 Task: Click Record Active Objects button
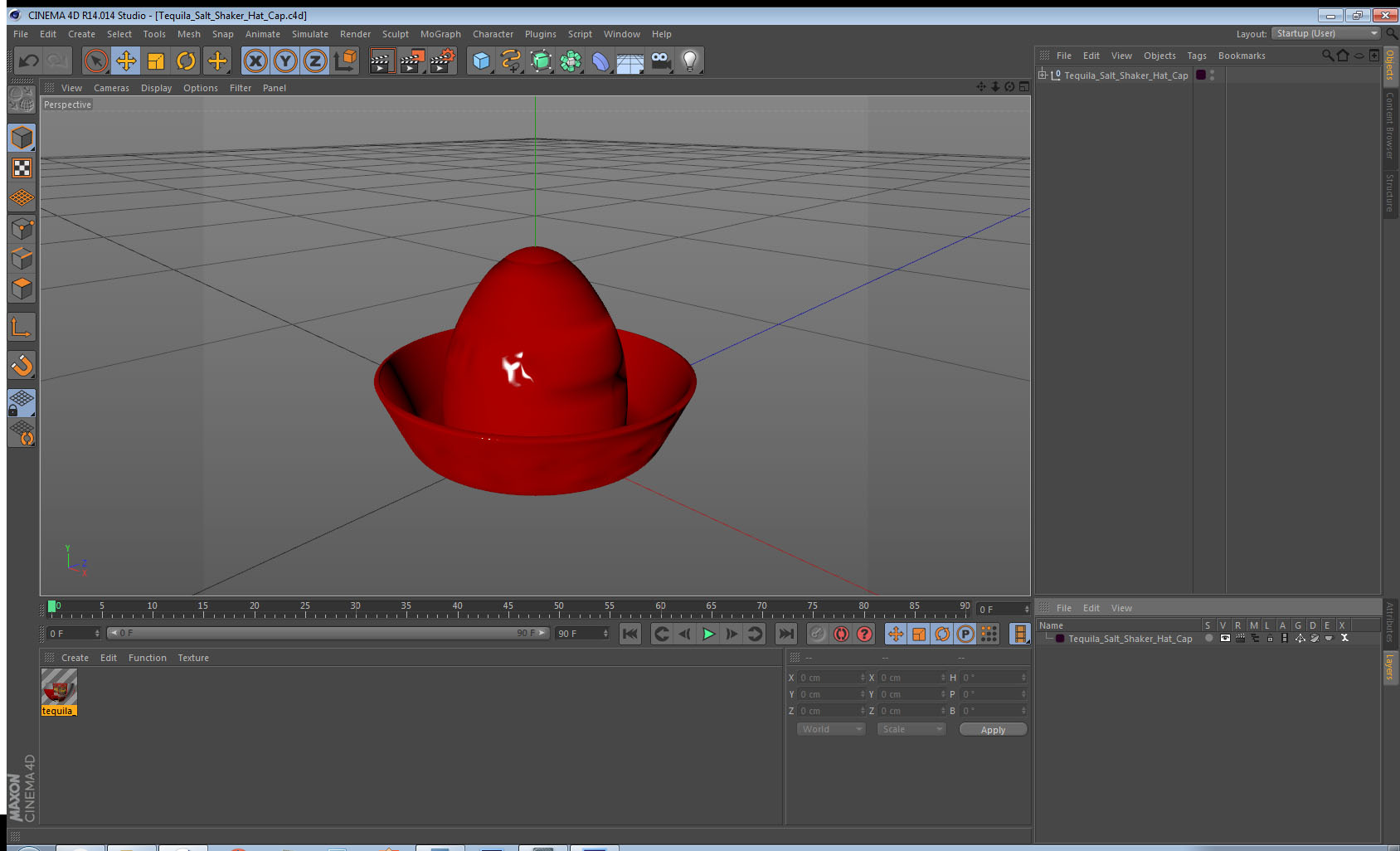(818, 634)
